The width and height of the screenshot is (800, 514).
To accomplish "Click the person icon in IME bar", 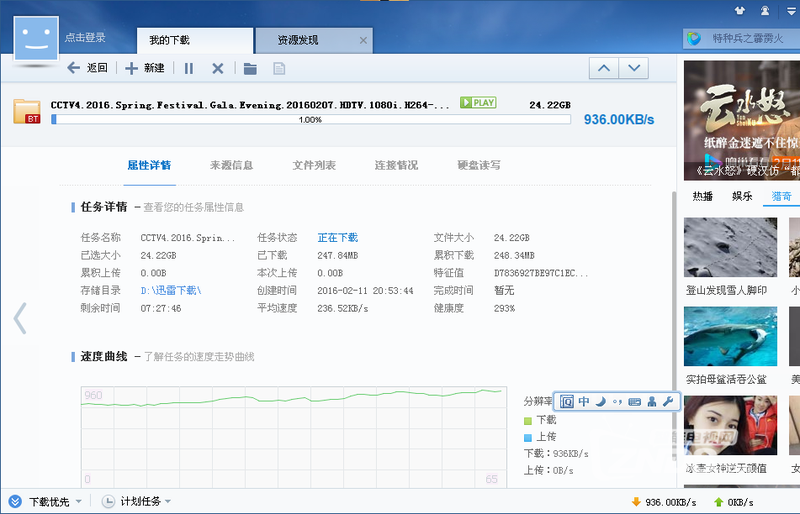I will [652, 402].
